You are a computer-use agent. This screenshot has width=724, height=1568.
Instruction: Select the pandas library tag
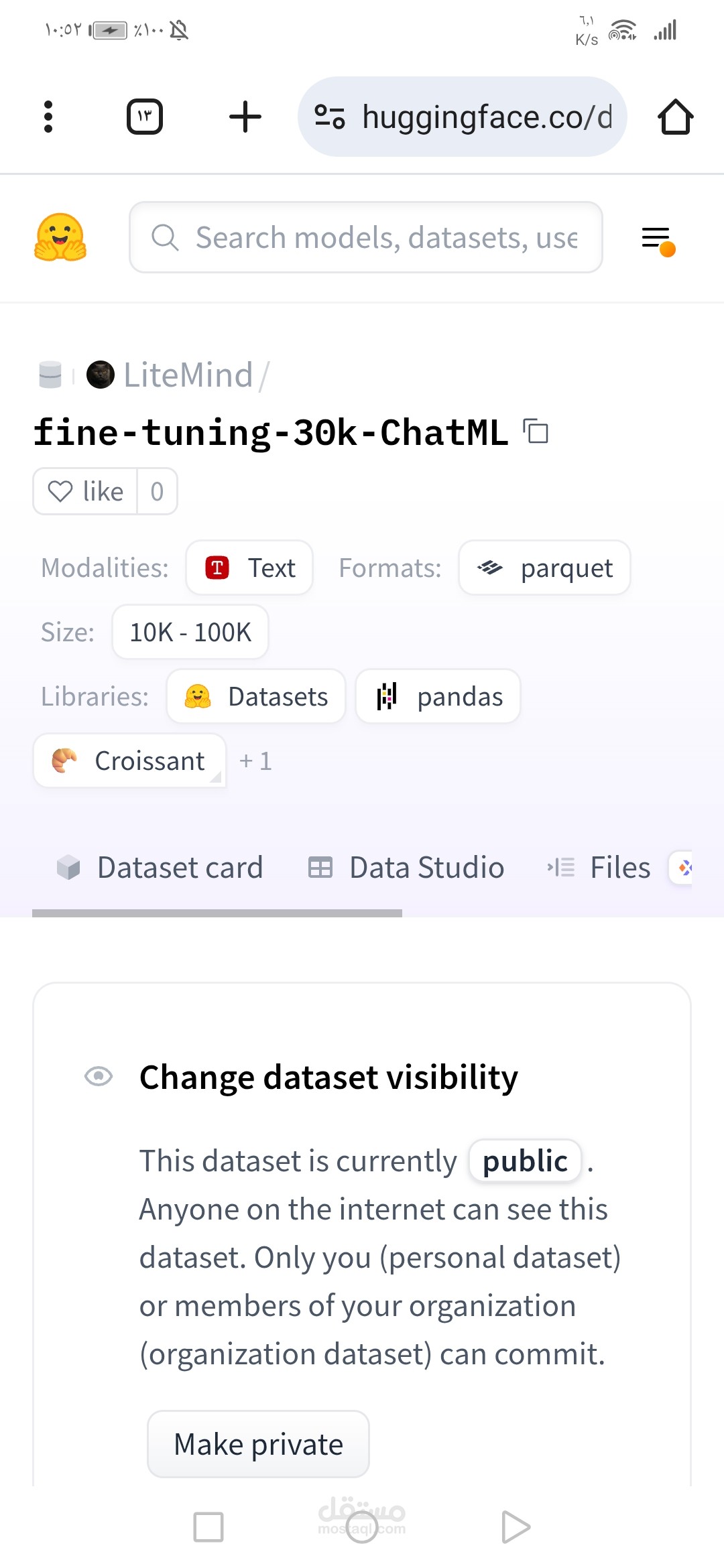click(438, 697)
